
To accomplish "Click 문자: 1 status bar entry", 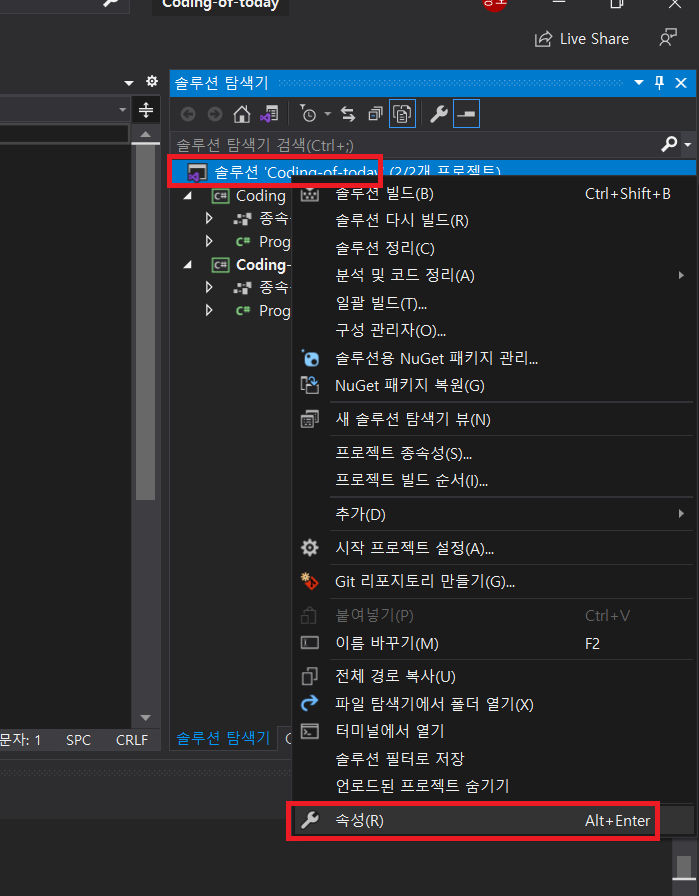I will point(21,740).
